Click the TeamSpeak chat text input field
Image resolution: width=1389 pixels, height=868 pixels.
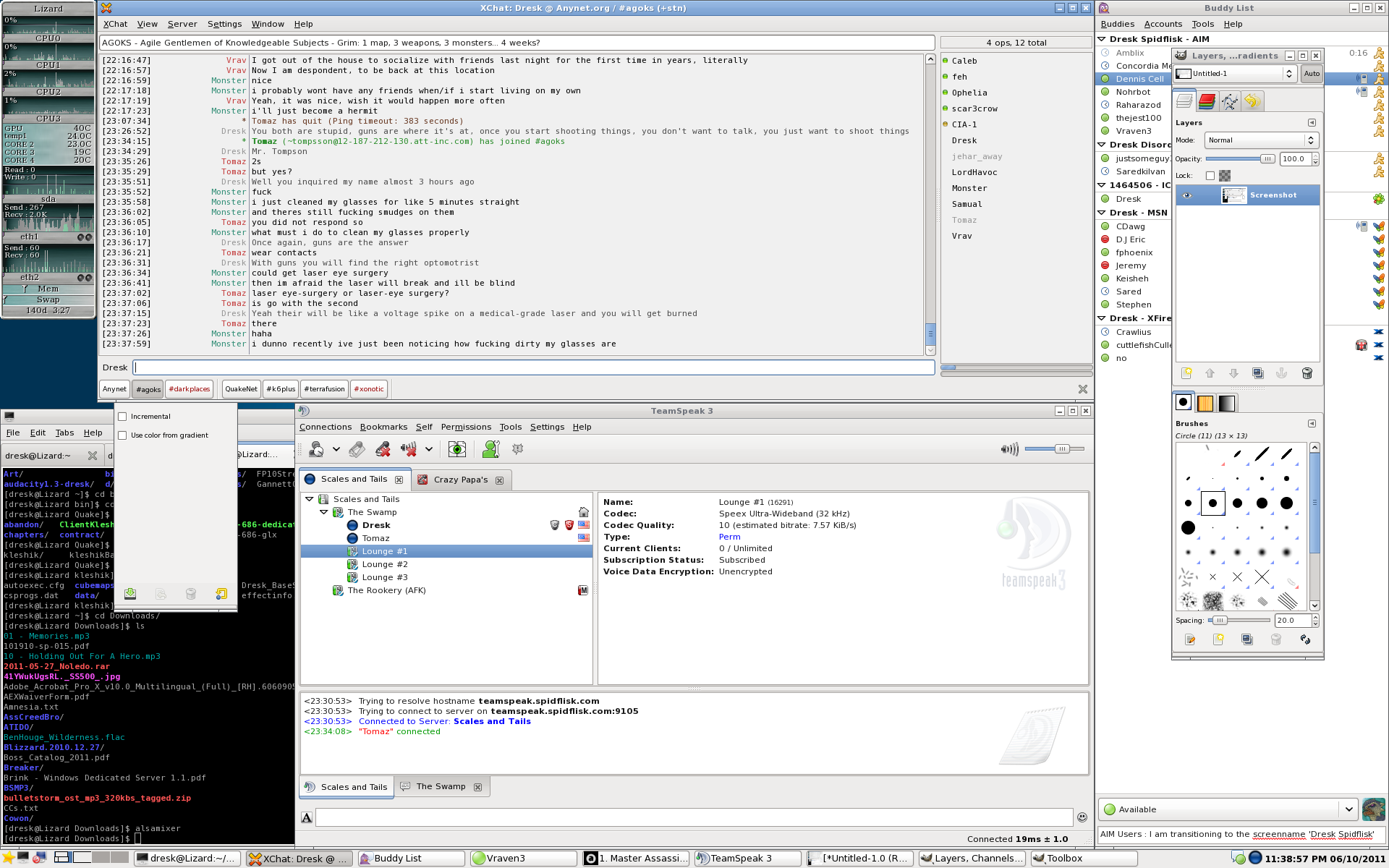pyautogui.click(x=694, y=817)
